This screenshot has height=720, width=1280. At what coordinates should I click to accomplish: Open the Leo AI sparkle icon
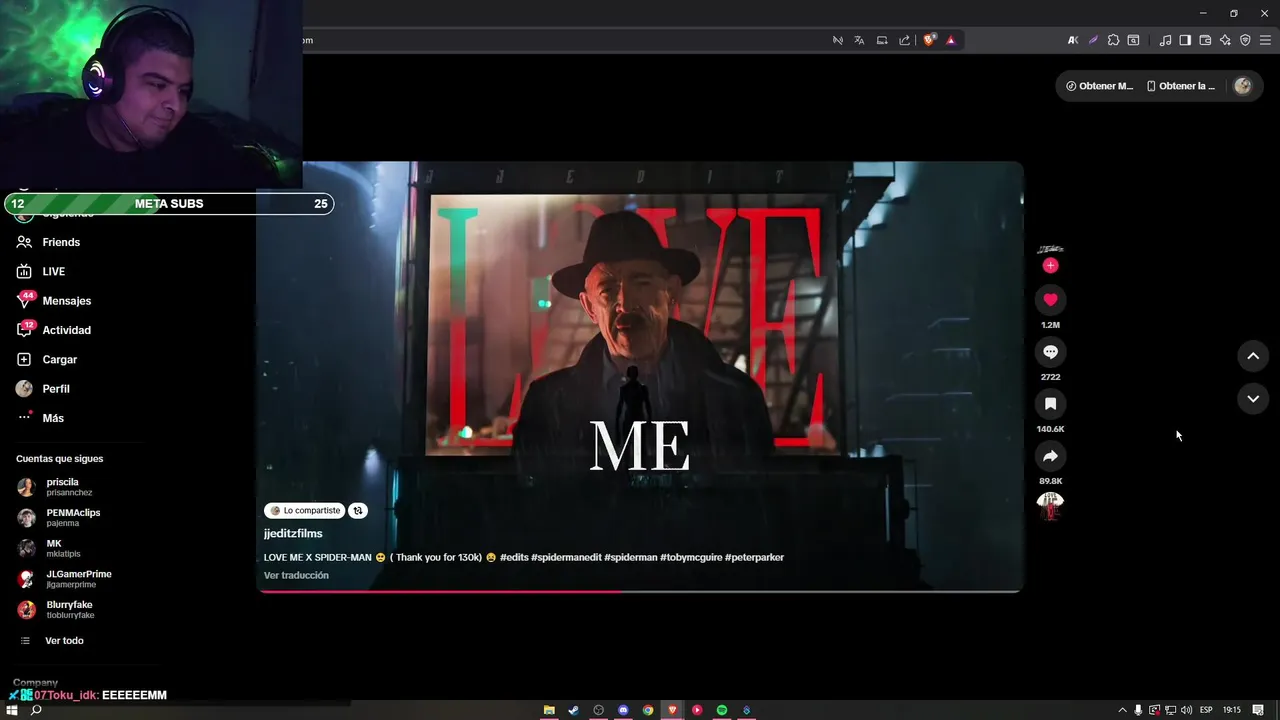tap(1225, 40)
